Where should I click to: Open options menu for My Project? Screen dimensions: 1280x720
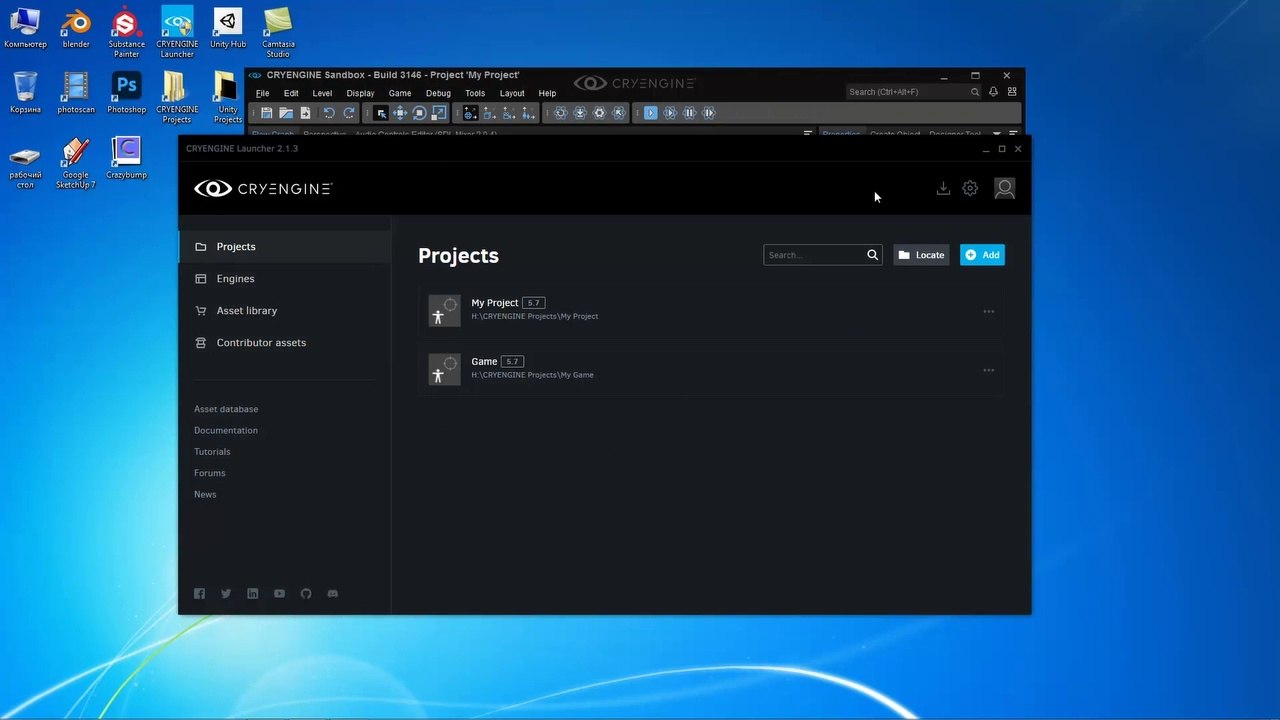[988, 312]
